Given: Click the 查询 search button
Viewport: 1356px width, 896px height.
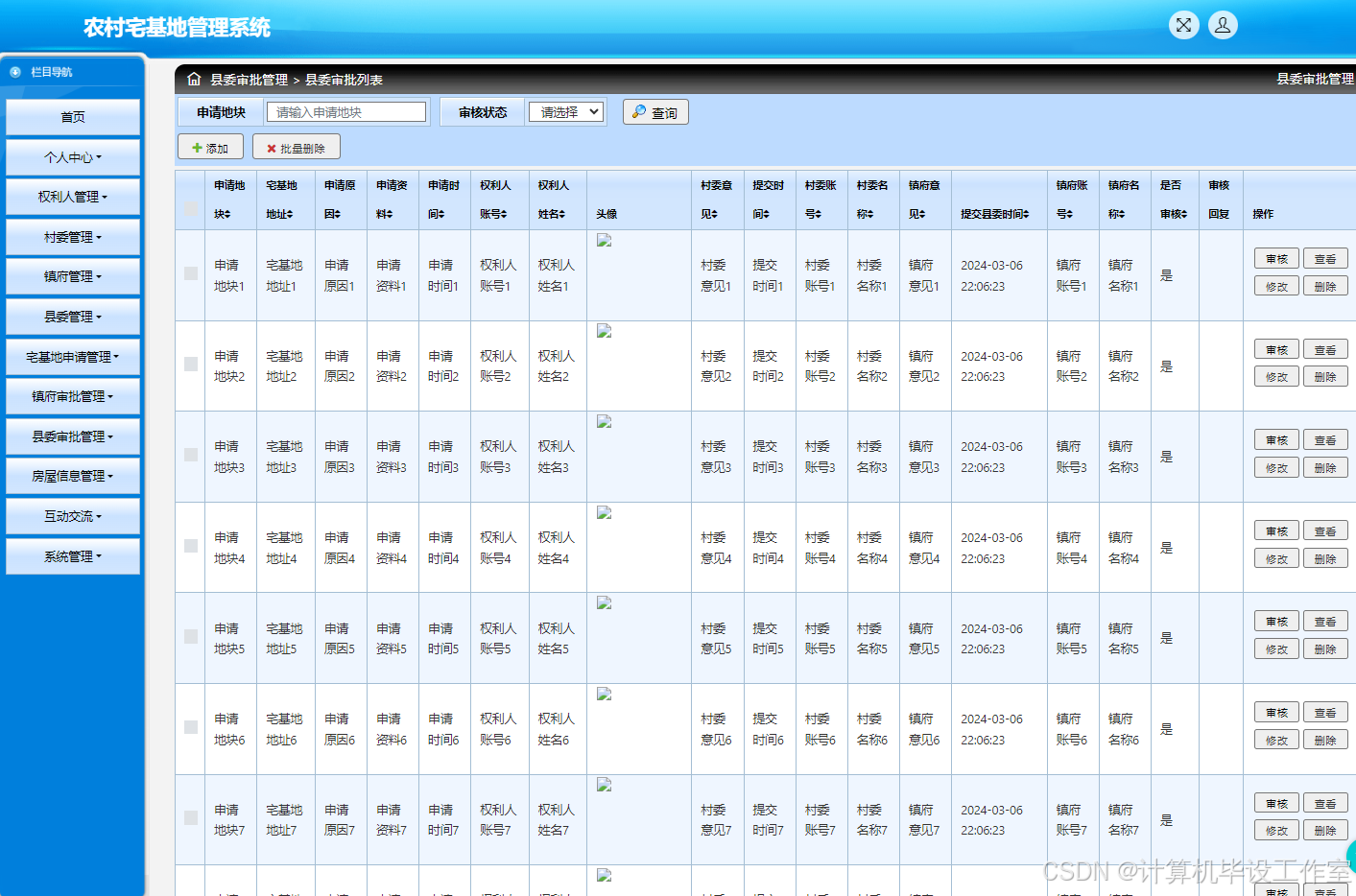Looking at the screenshot, I should point(655,112).
